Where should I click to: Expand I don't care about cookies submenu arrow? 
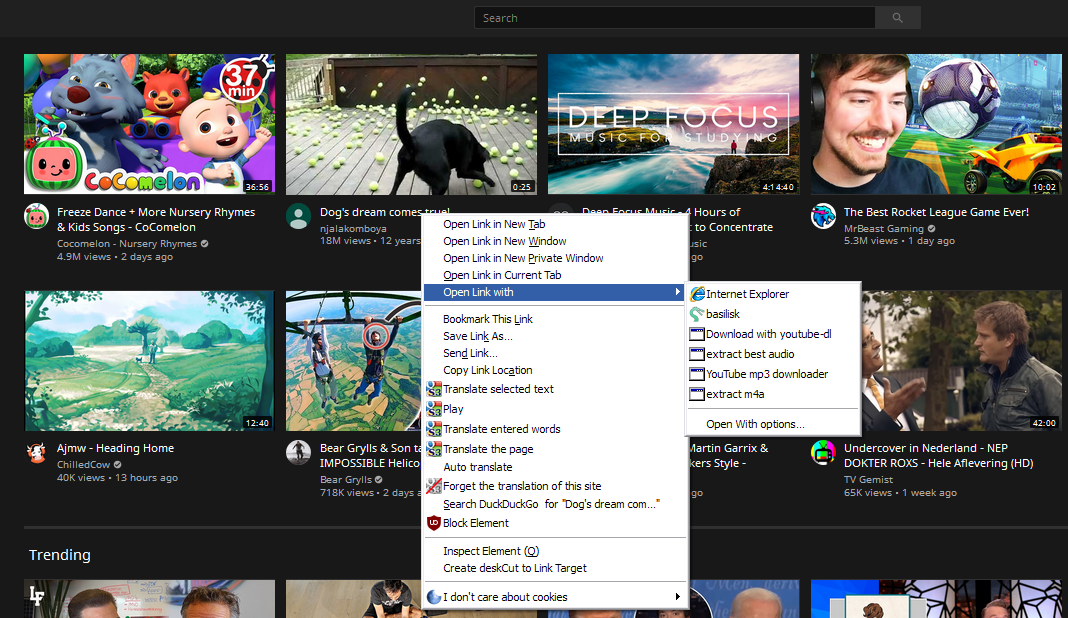[x=677, y=597]
